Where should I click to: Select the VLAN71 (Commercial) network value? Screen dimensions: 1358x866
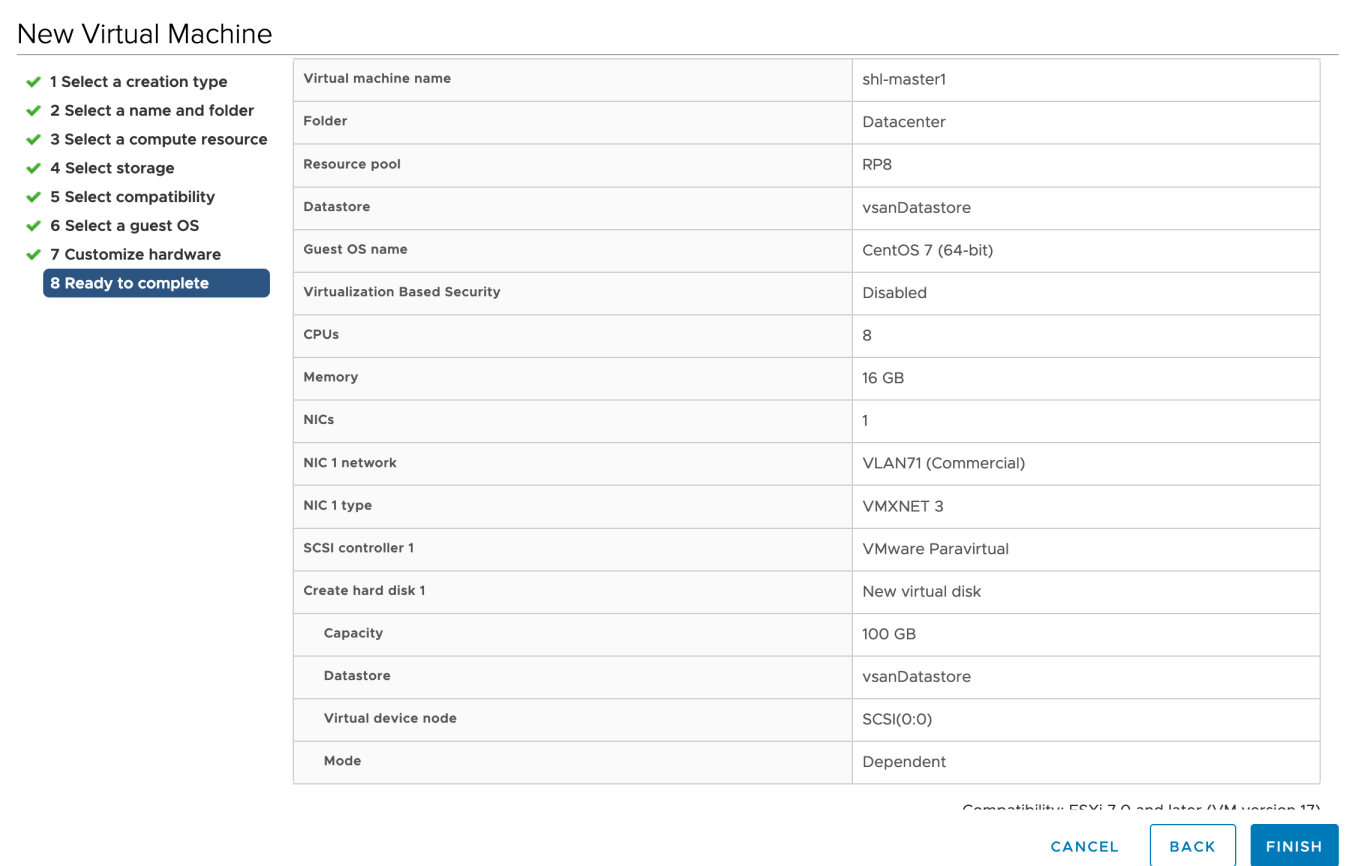coord(943,462)
